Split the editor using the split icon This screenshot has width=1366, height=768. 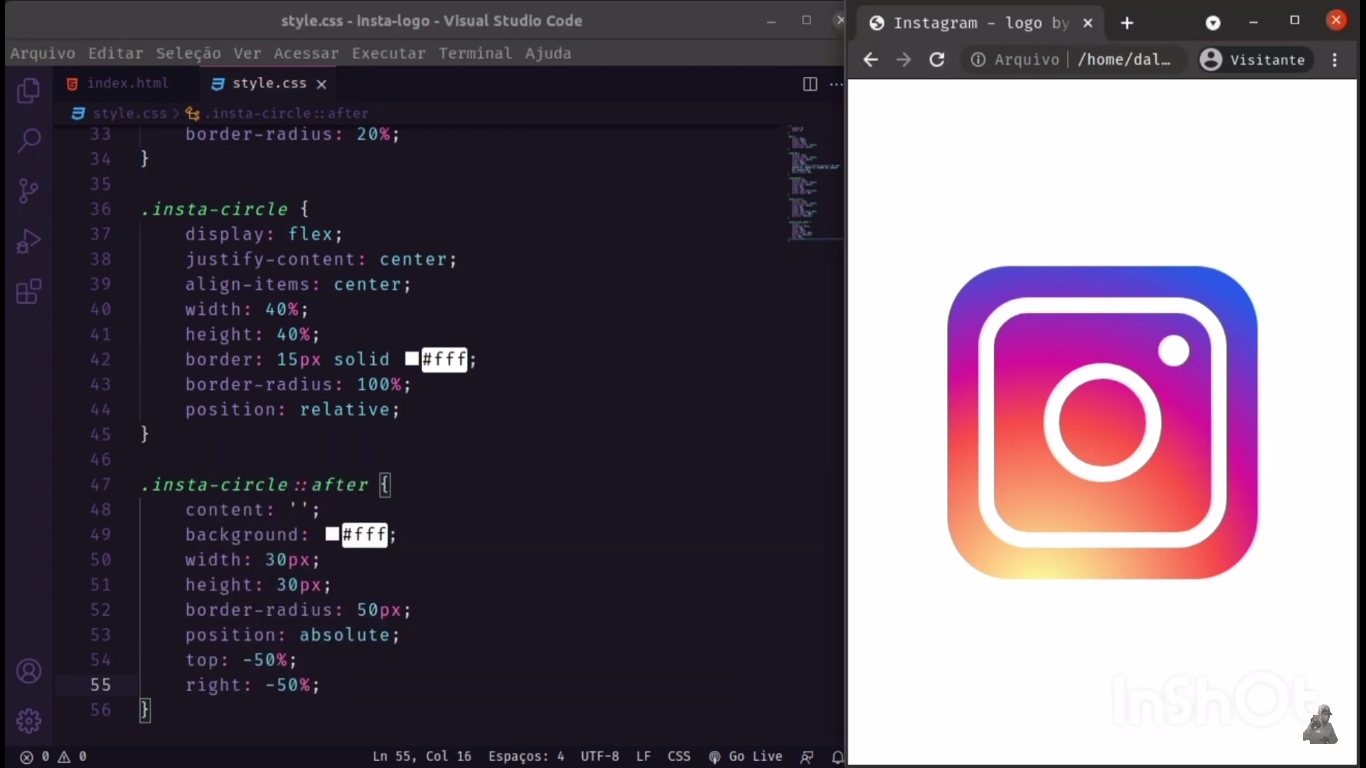[809, 84]
